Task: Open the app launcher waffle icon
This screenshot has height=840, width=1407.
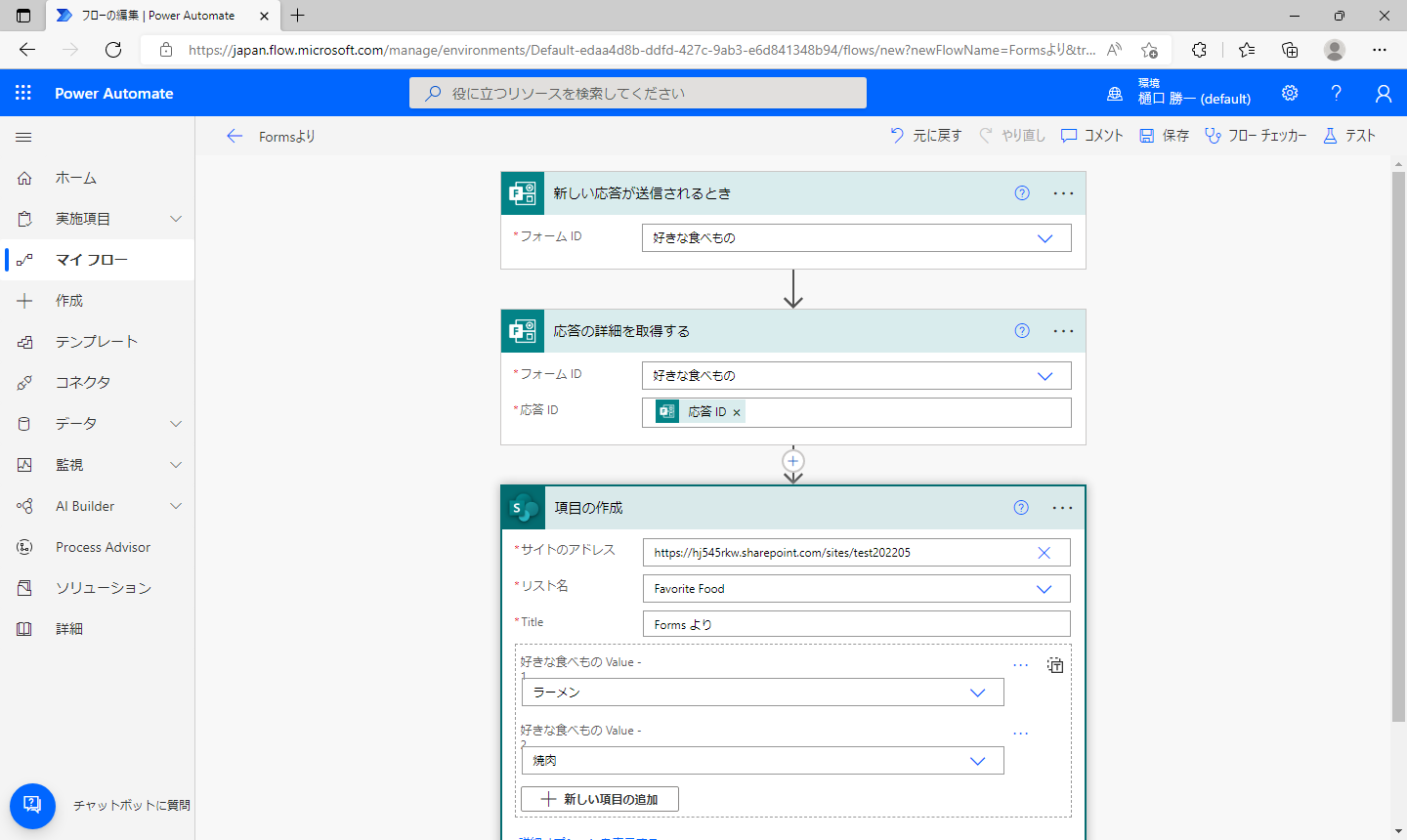Action: pyautogui.click(x=23, y=93)
